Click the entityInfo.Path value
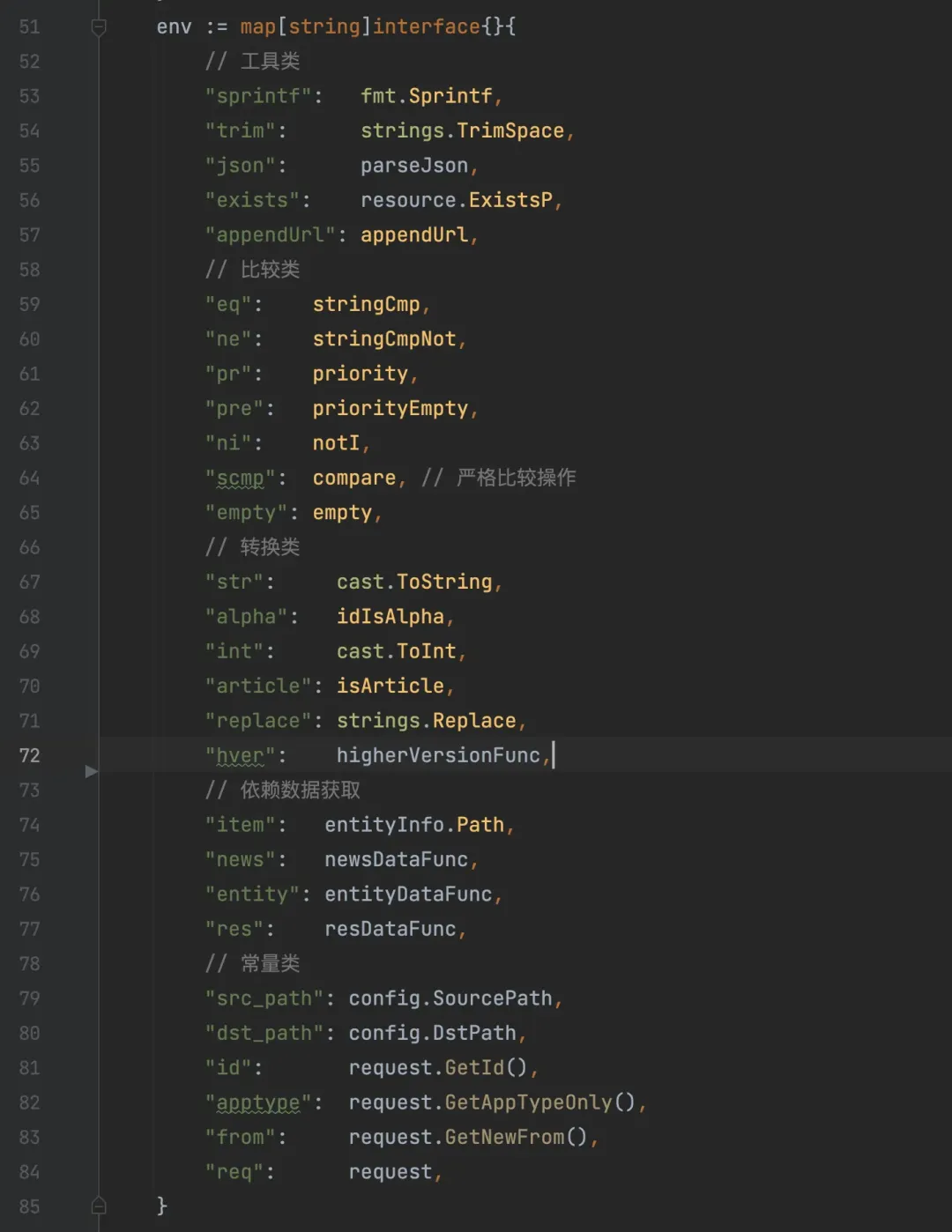This screenshot has height=1232, width=952. coord(414,825)
